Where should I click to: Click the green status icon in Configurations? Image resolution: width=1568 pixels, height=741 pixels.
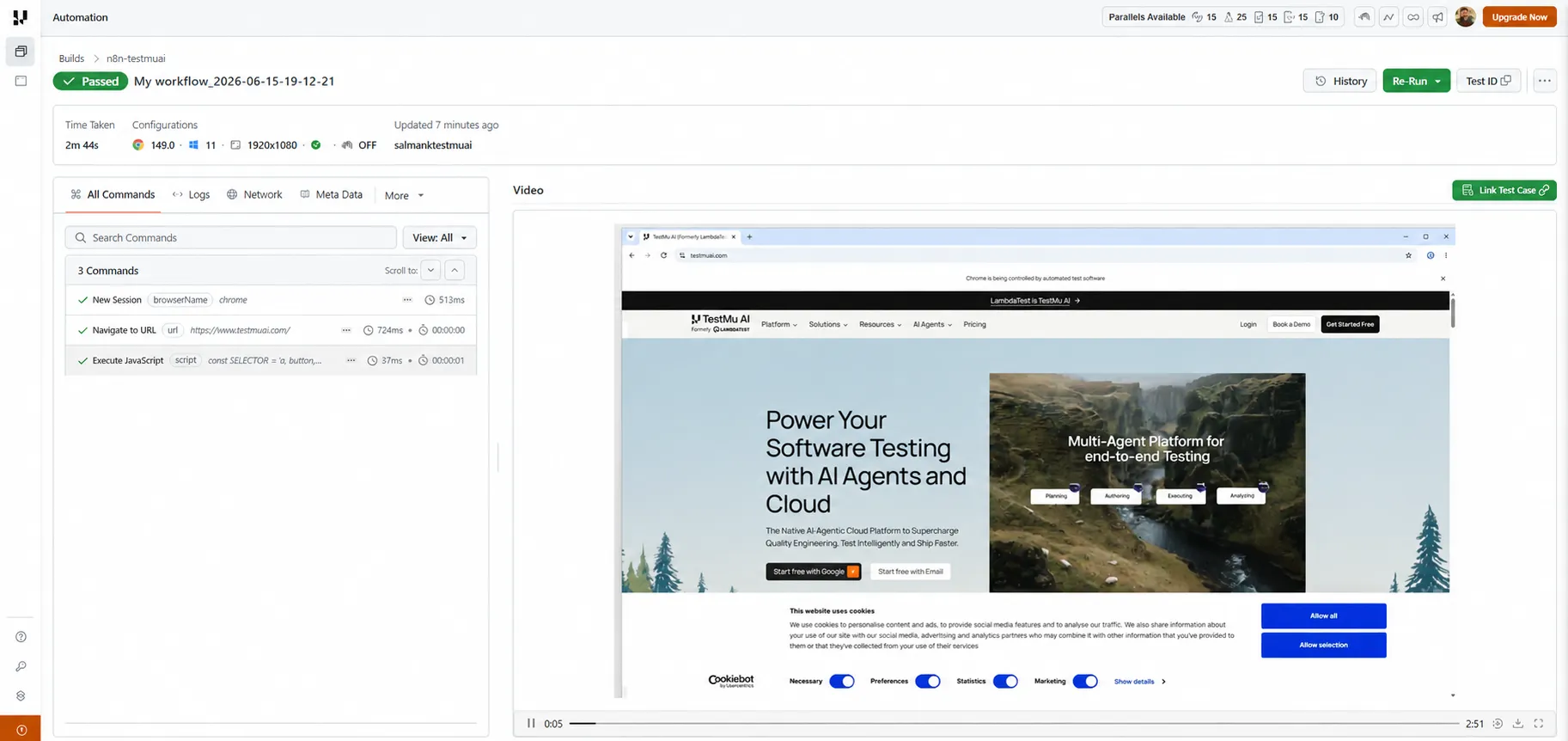point(316,145)
